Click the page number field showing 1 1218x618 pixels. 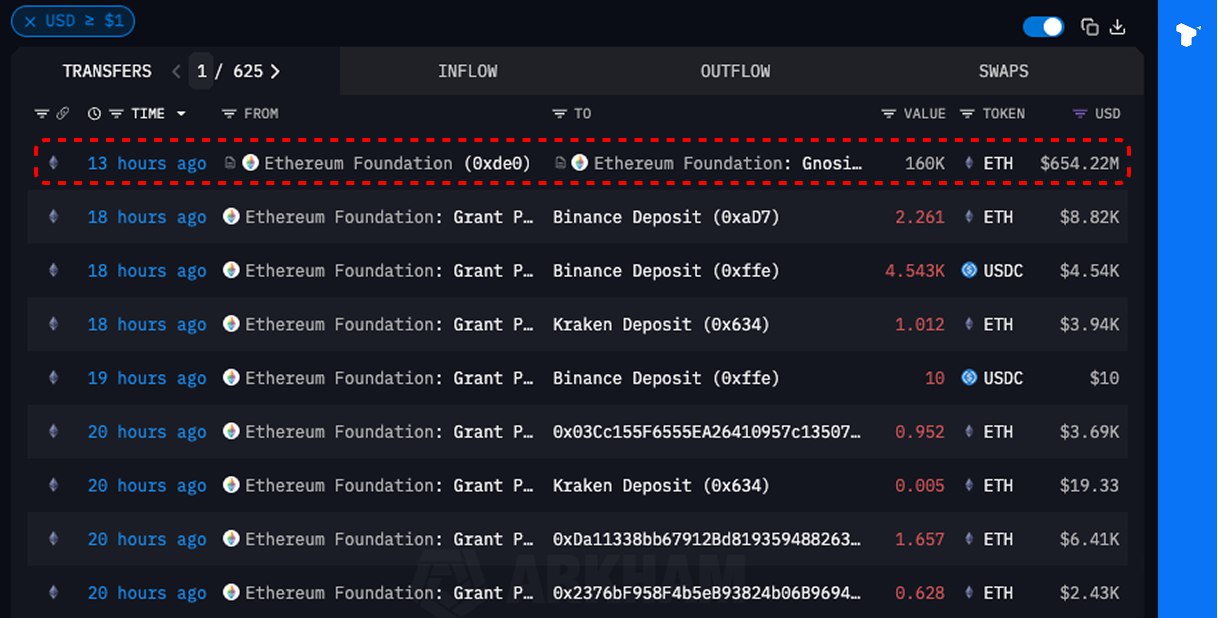[202, 71]
